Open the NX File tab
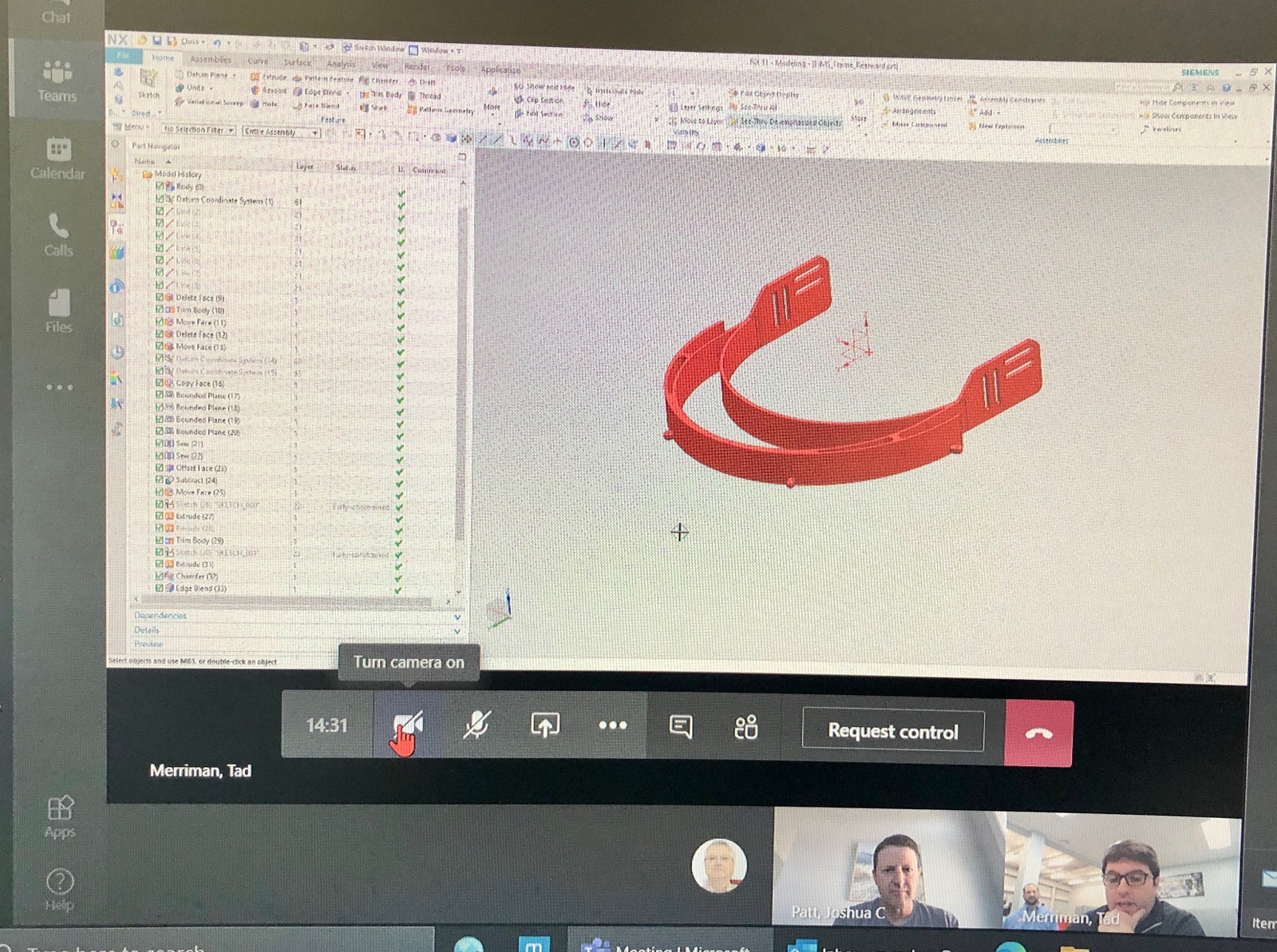The image size is (1277, 952). (123, 55)
